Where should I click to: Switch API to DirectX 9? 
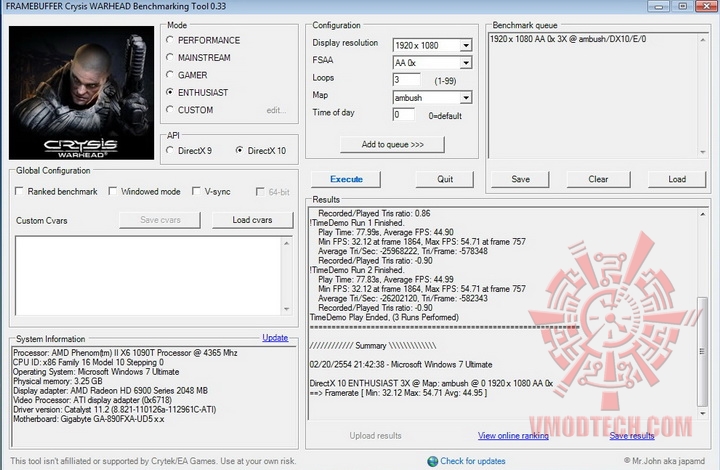[170, 150]
